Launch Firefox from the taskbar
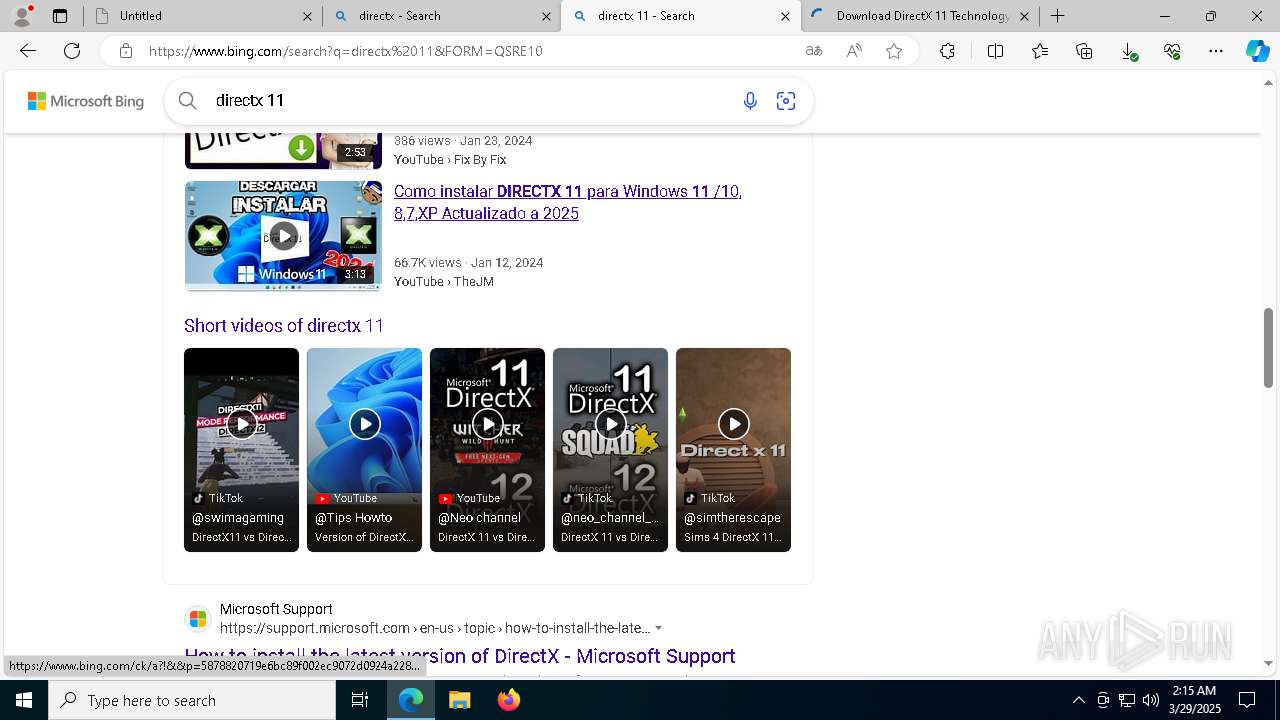 [509, 700]
